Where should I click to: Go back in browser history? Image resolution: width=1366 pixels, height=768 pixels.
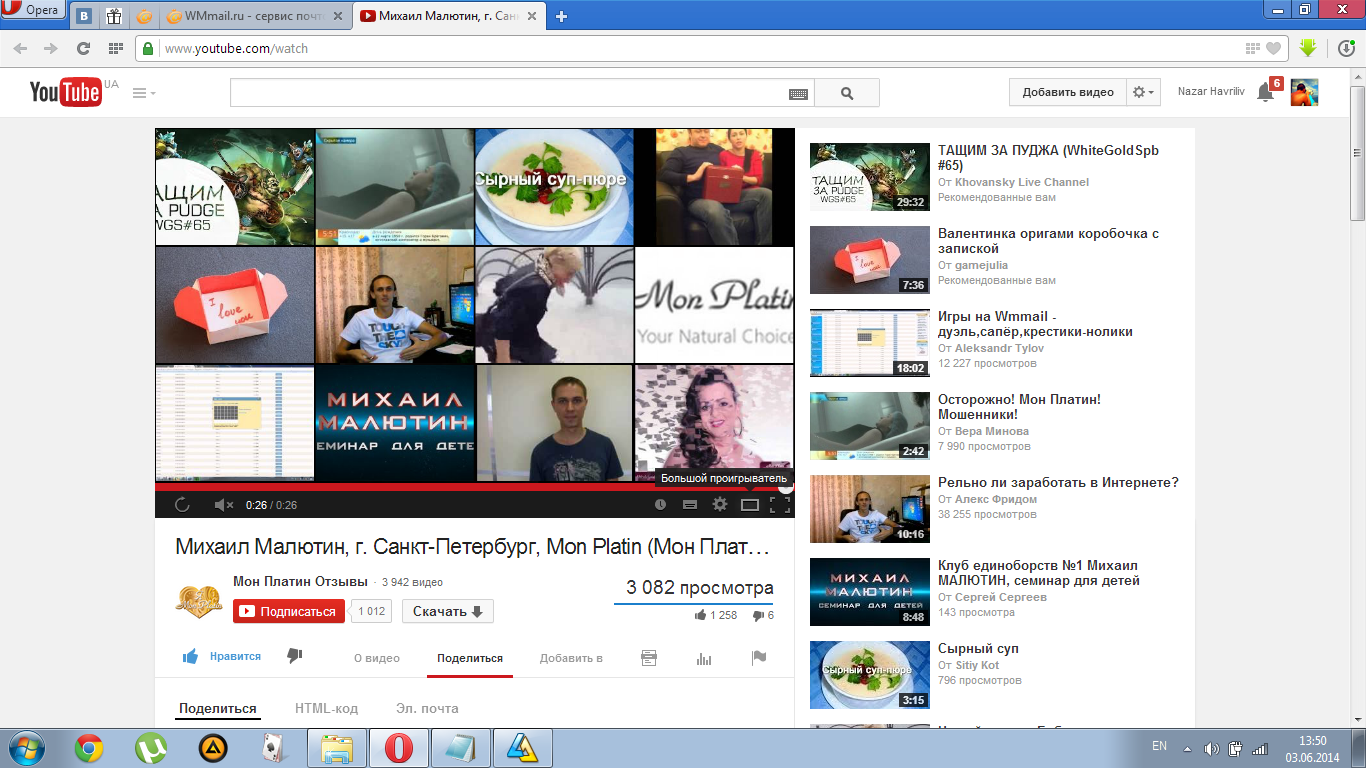(x=21, y=48)
